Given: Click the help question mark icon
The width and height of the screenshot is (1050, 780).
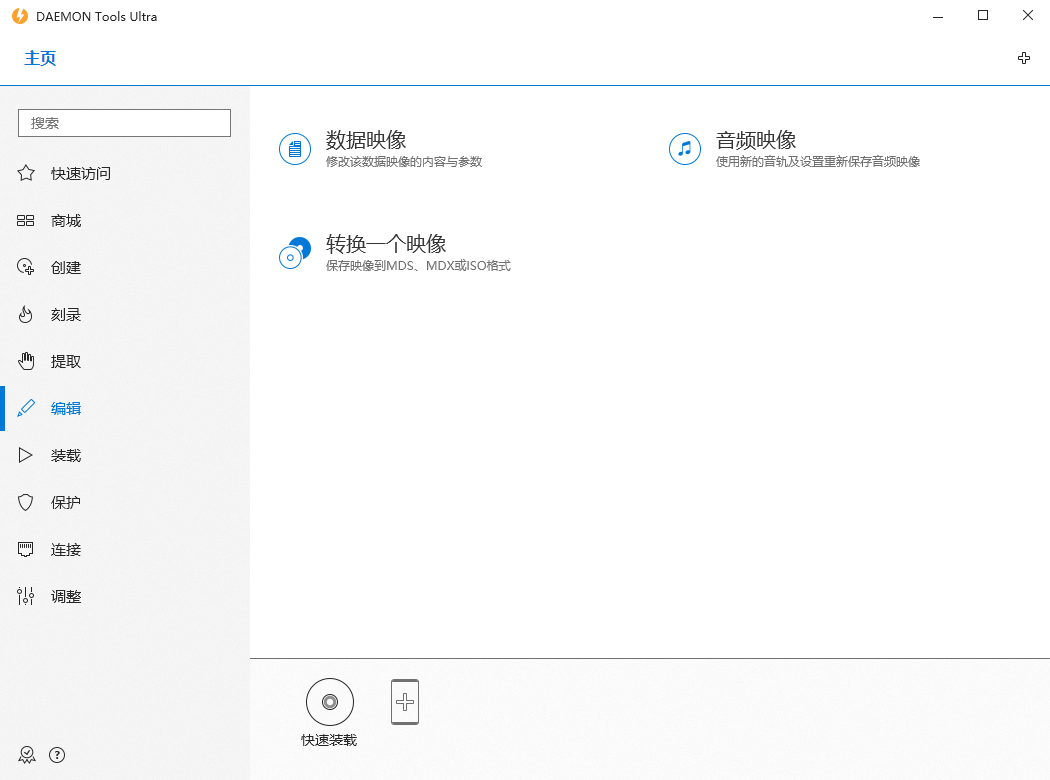Looking at the screenshot, I should [x=57, y=755].
